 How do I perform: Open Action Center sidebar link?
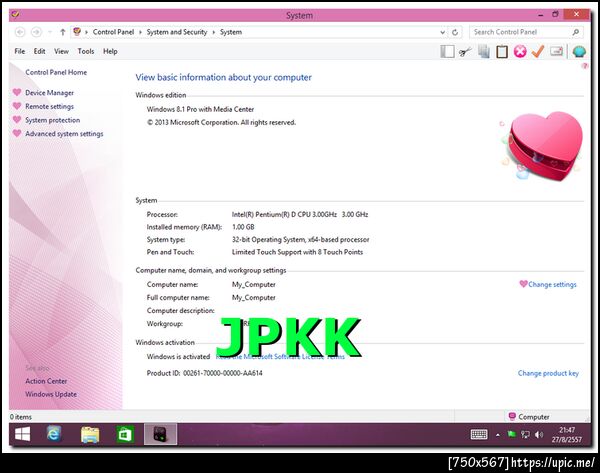pos(46,381)
